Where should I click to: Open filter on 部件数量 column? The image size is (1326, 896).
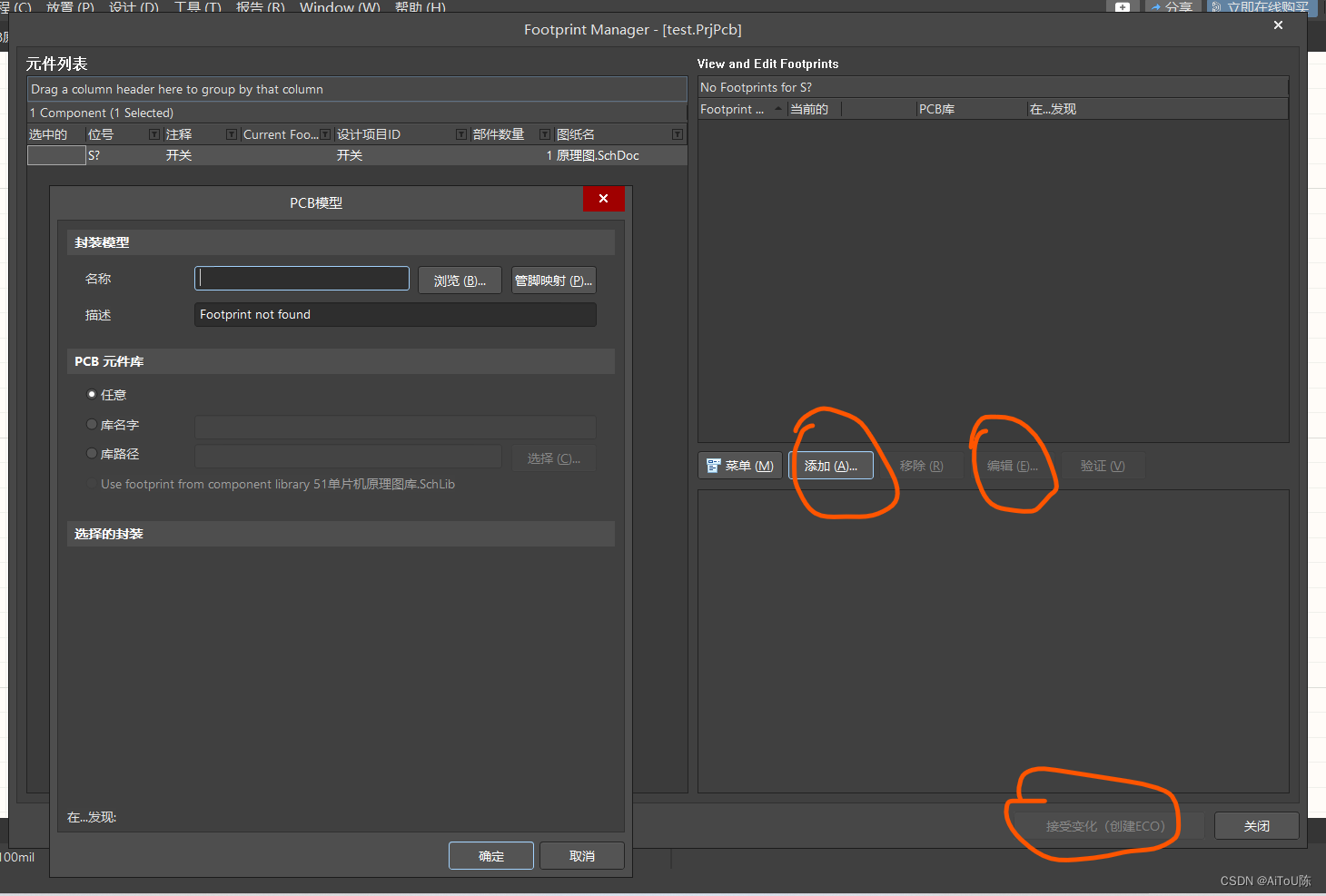pyautogui.click(x=545, y=134)
